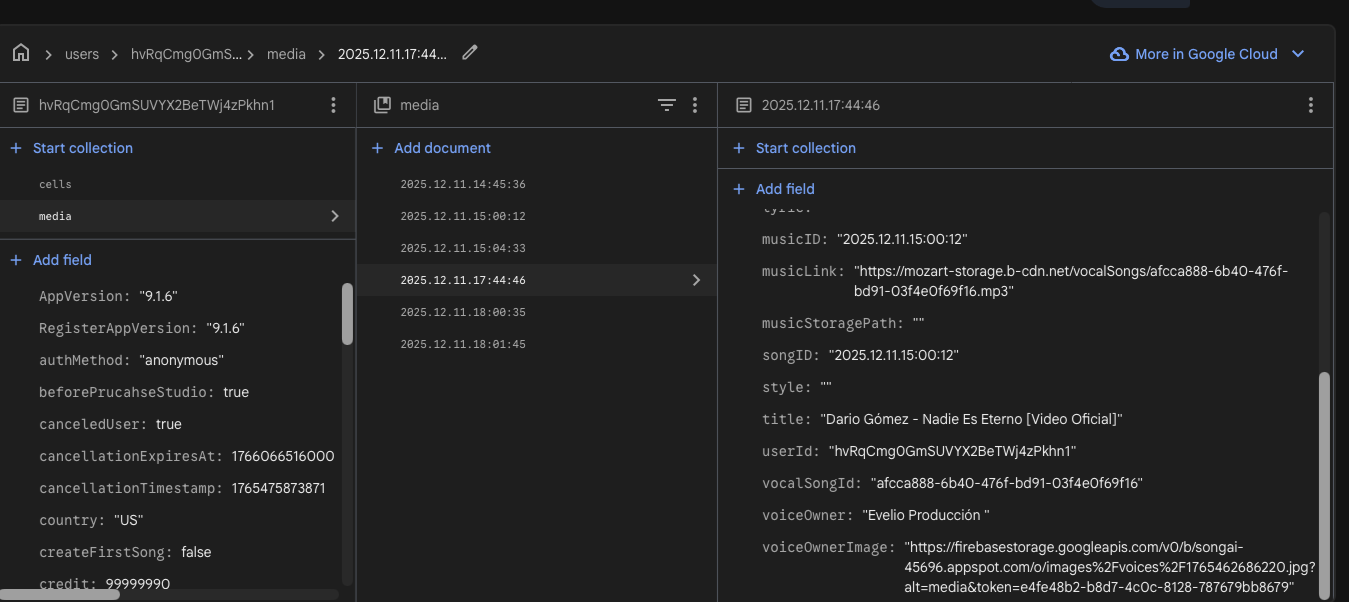The width and height of the screenshot is (1349, 602).
Task: Click right document panel vertical scrollbar
Action: coord(1324,487)
